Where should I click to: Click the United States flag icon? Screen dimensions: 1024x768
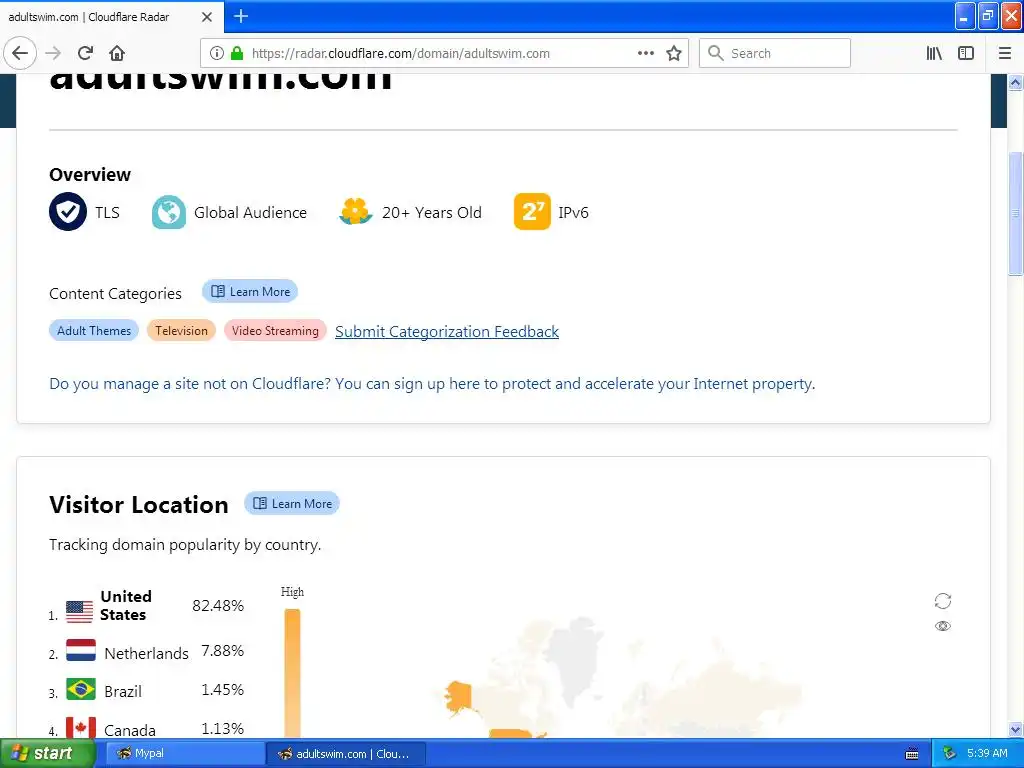[80, 612]
